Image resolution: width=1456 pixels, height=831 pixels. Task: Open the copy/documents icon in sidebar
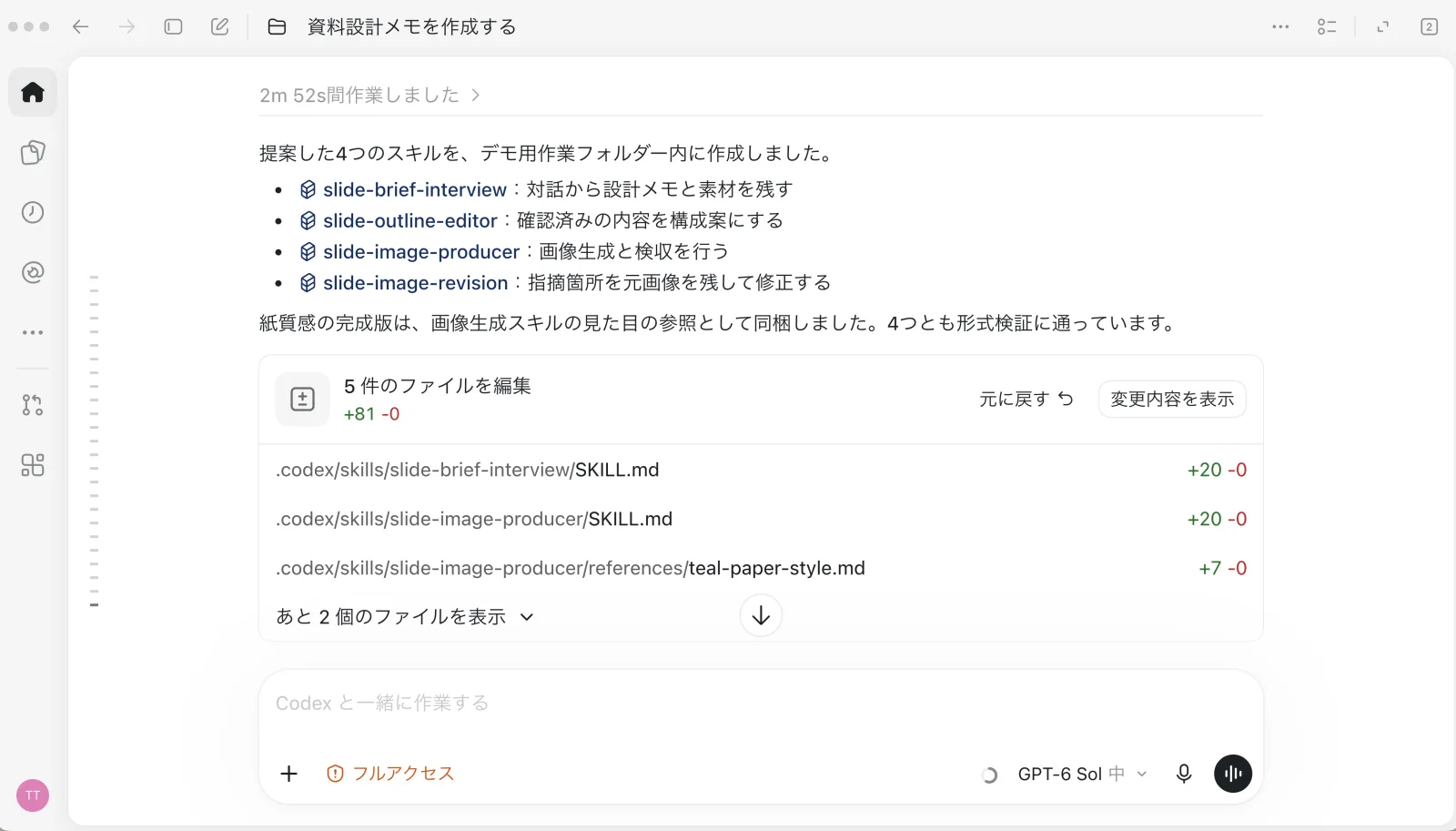[33, 152]
